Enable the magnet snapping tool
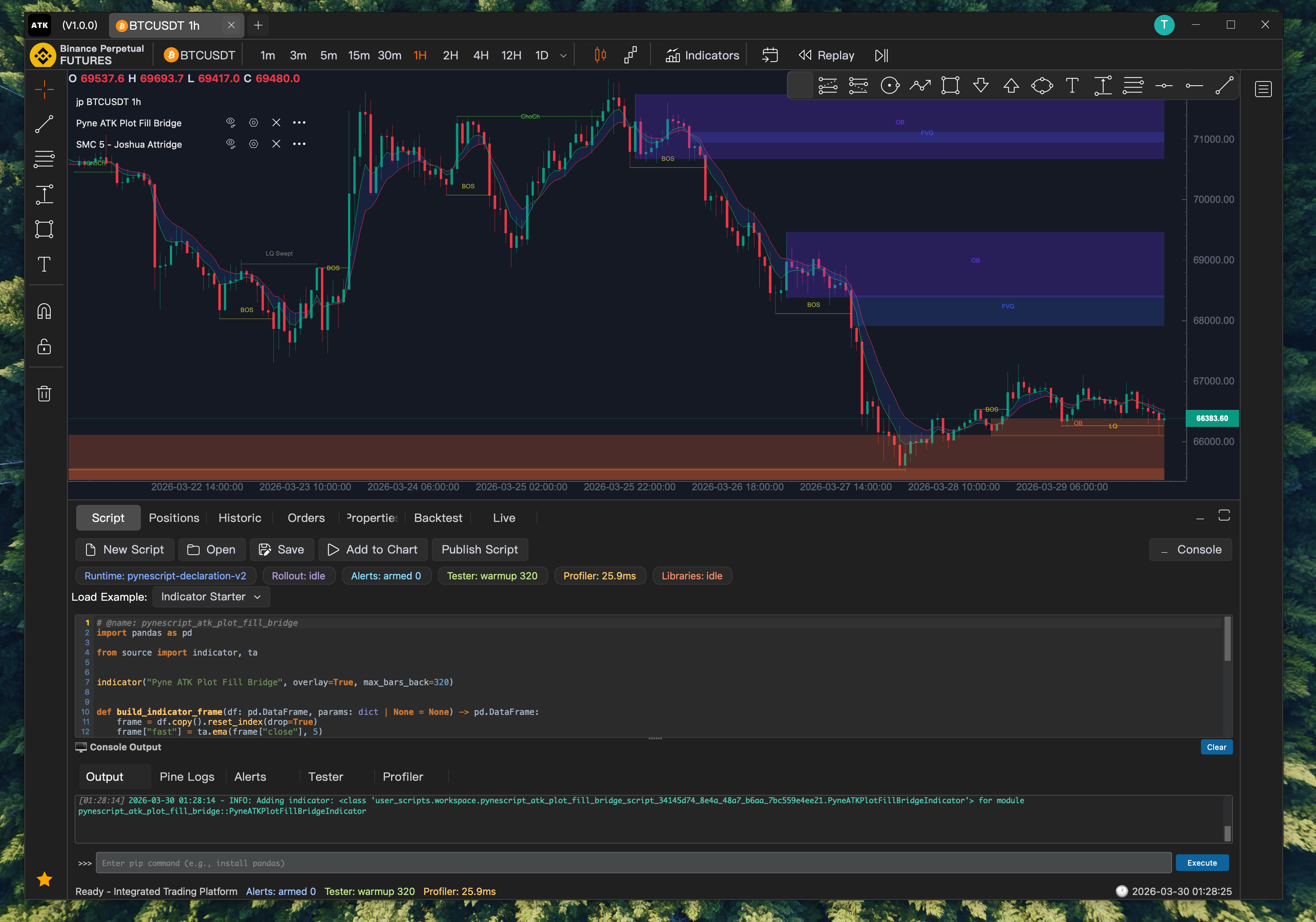1316x922 pixels. [45, 311]
